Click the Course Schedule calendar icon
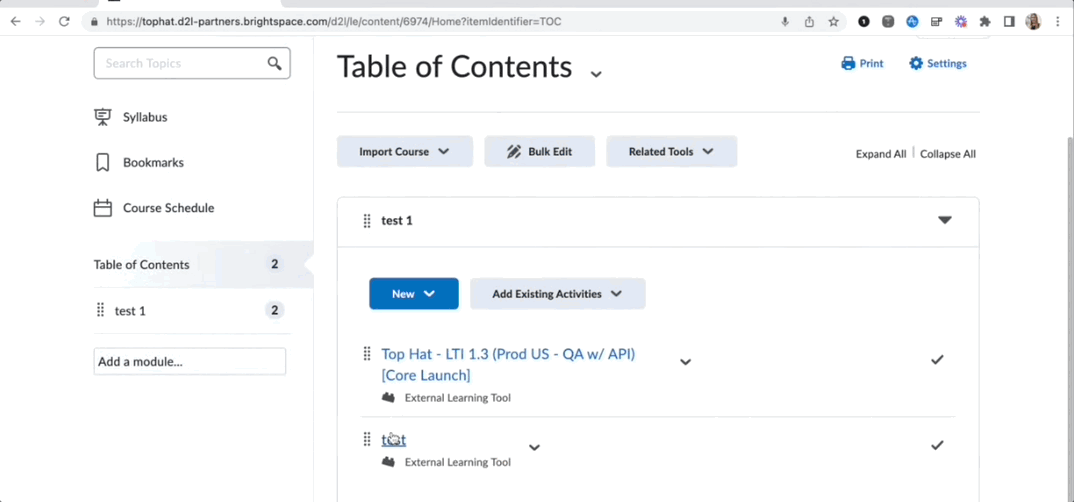 pyautogui.click(x=102, y=208)
